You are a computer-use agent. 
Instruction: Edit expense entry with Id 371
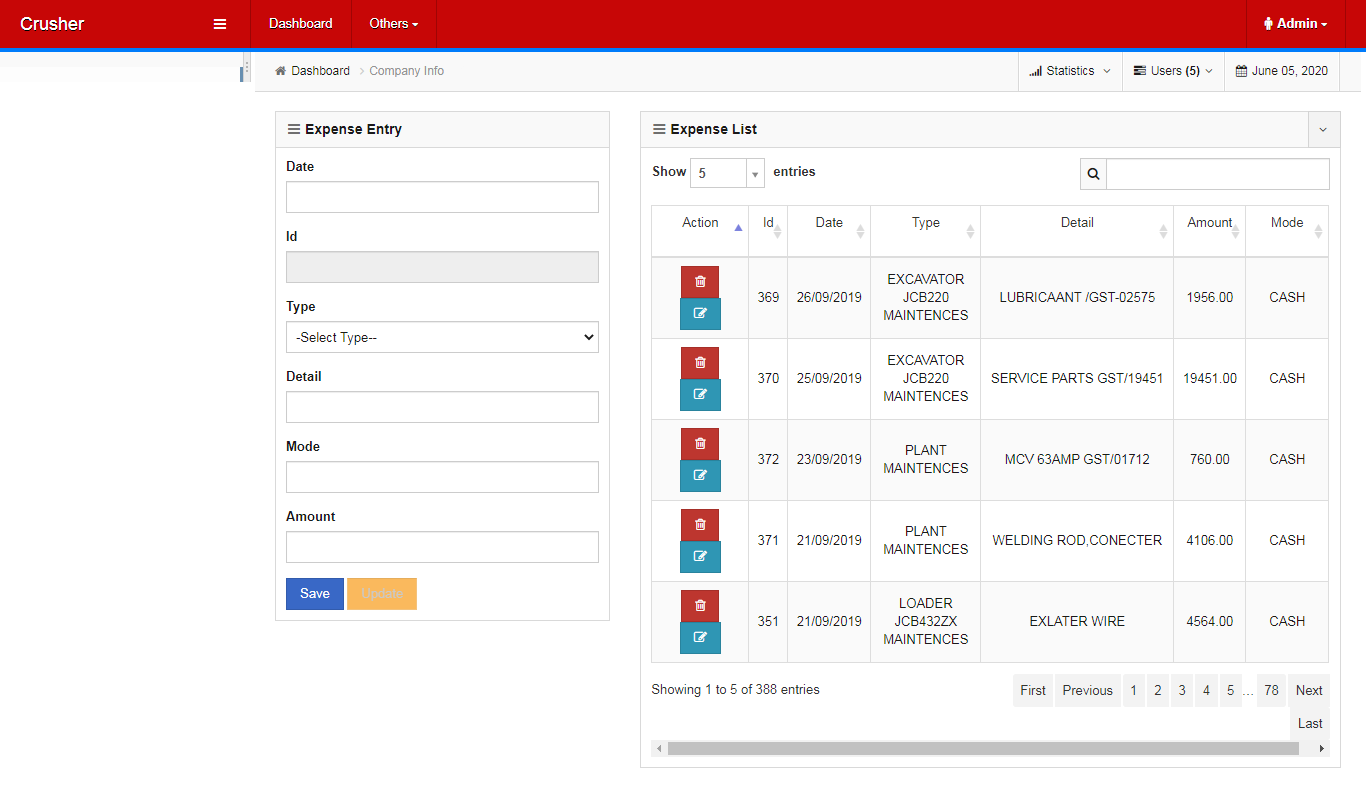coord(700,557)
